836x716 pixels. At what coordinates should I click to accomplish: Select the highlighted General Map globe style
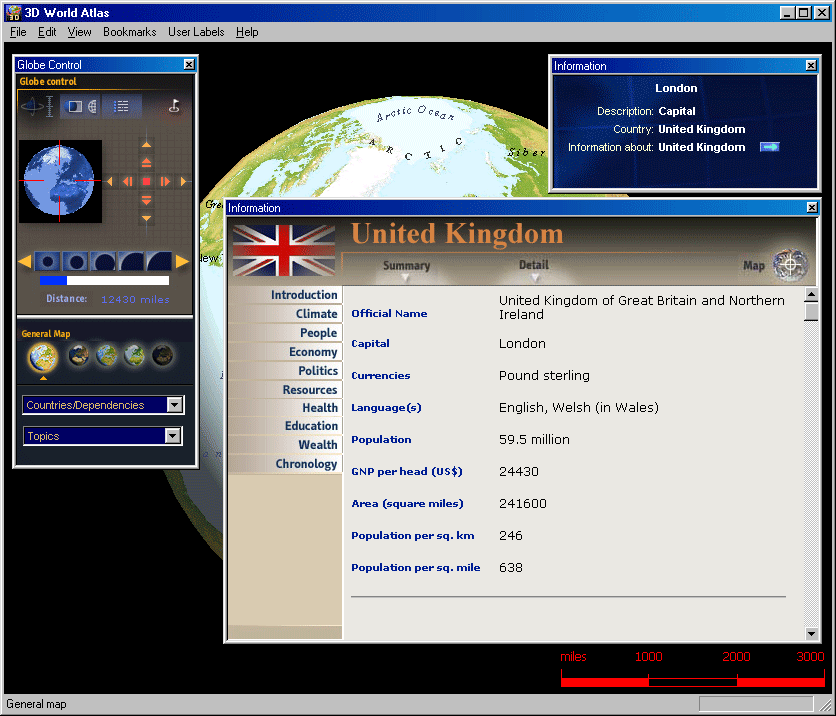[x=43, y=357]
